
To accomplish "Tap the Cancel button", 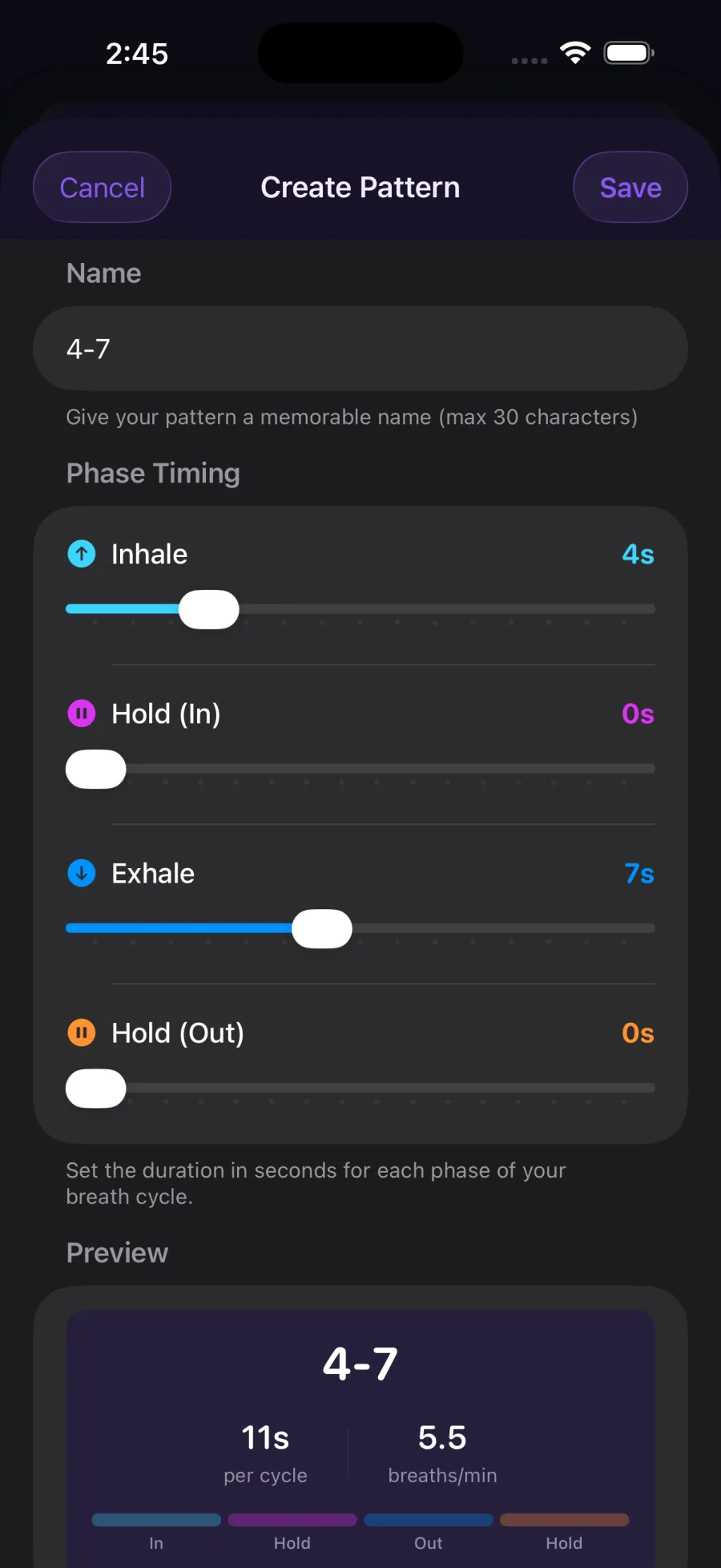I will pos(102,187).
